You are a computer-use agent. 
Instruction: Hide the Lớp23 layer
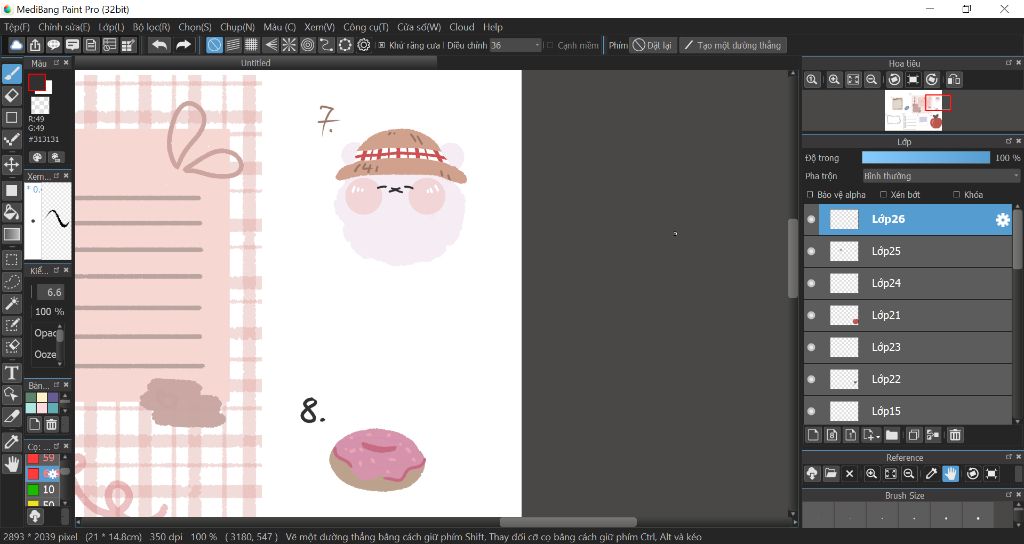(x=812, y=347)
